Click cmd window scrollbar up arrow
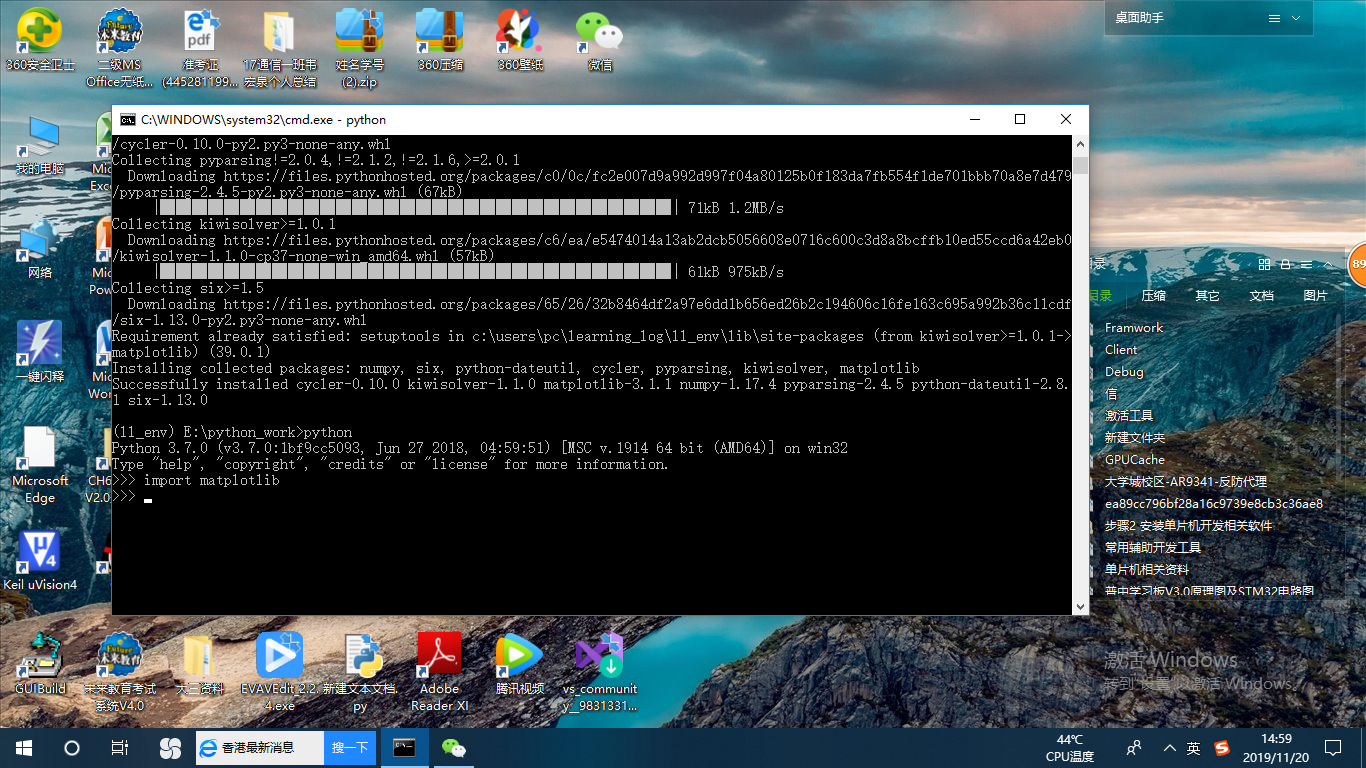This screenshot has height=768, width=1366. [x=1080, y=145]
